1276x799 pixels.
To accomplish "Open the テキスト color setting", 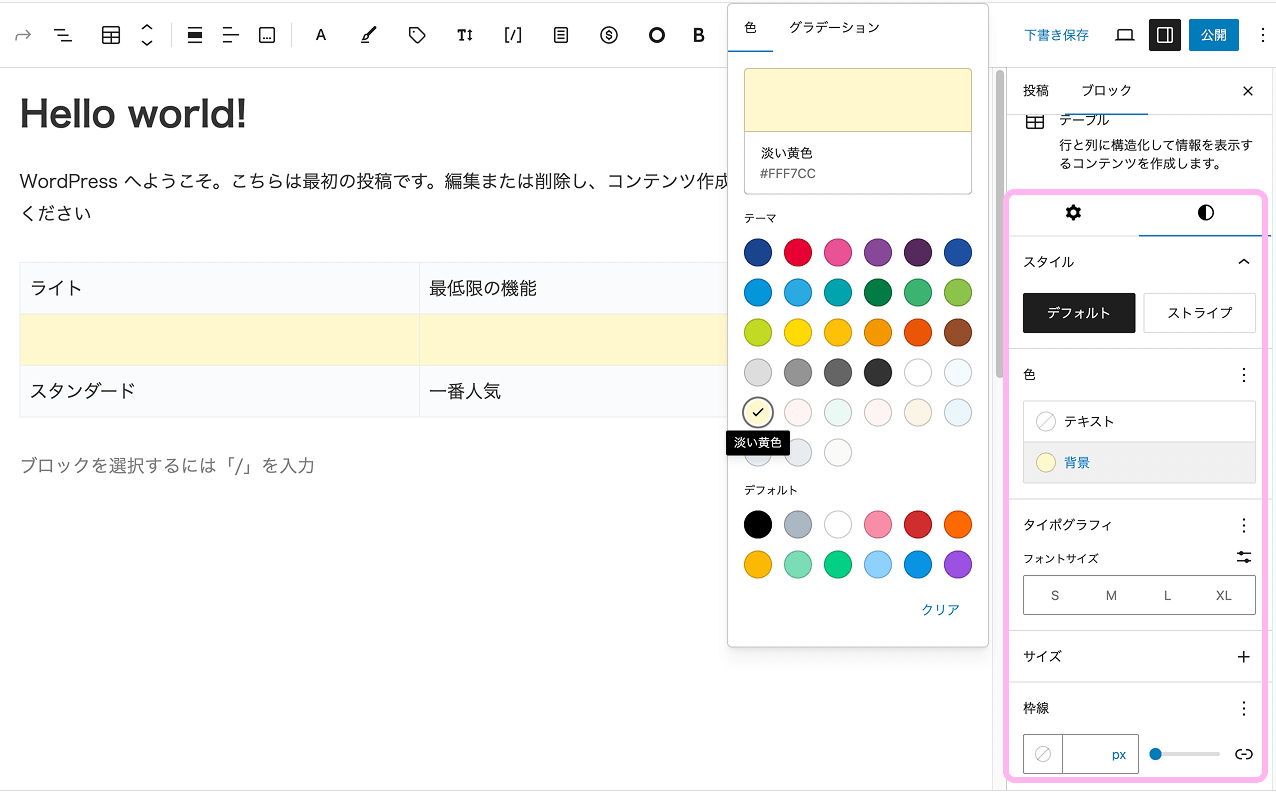I will pos(1139,422).
